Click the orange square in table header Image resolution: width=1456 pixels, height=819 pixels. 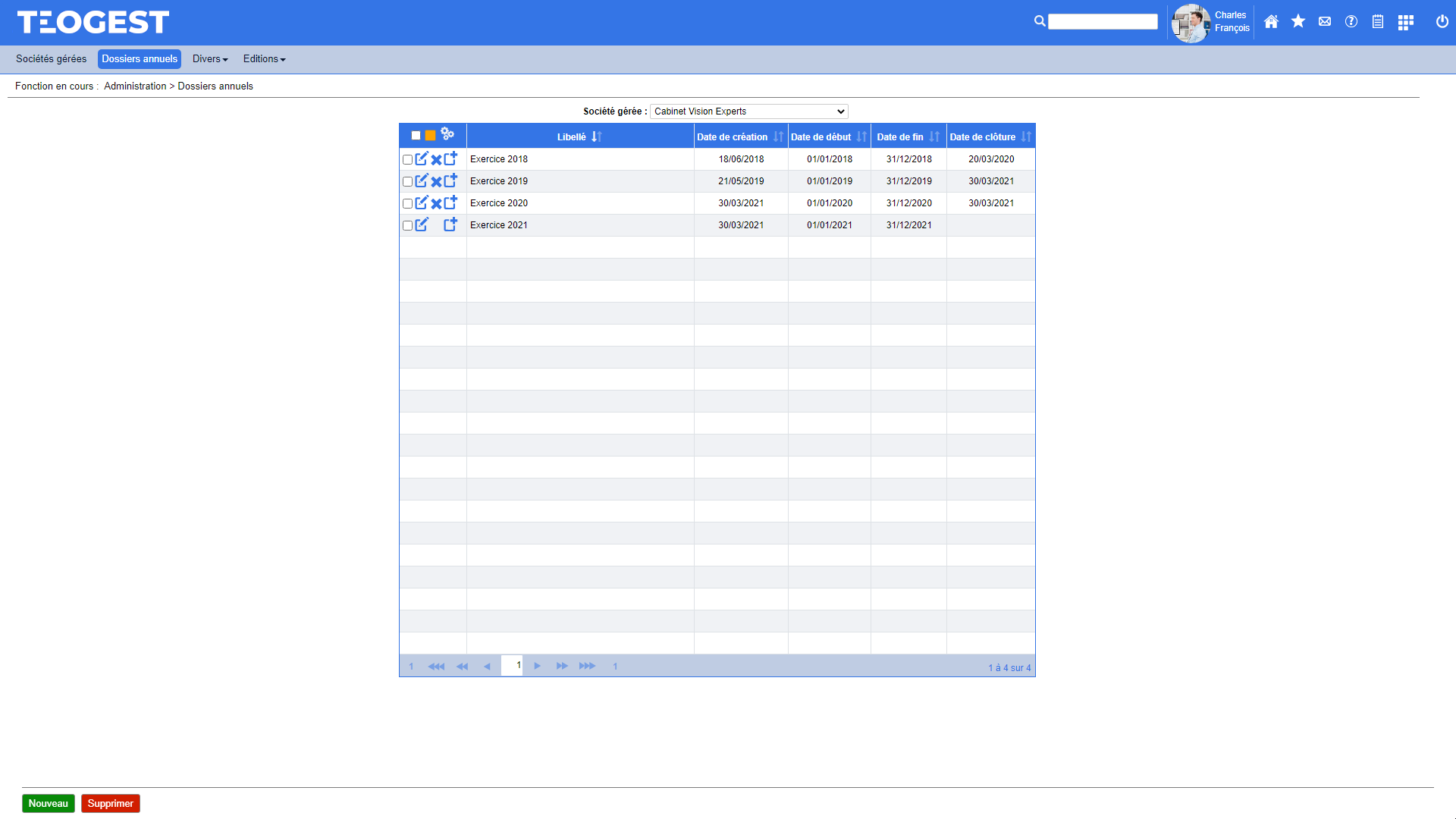click(x=430, y=136)
